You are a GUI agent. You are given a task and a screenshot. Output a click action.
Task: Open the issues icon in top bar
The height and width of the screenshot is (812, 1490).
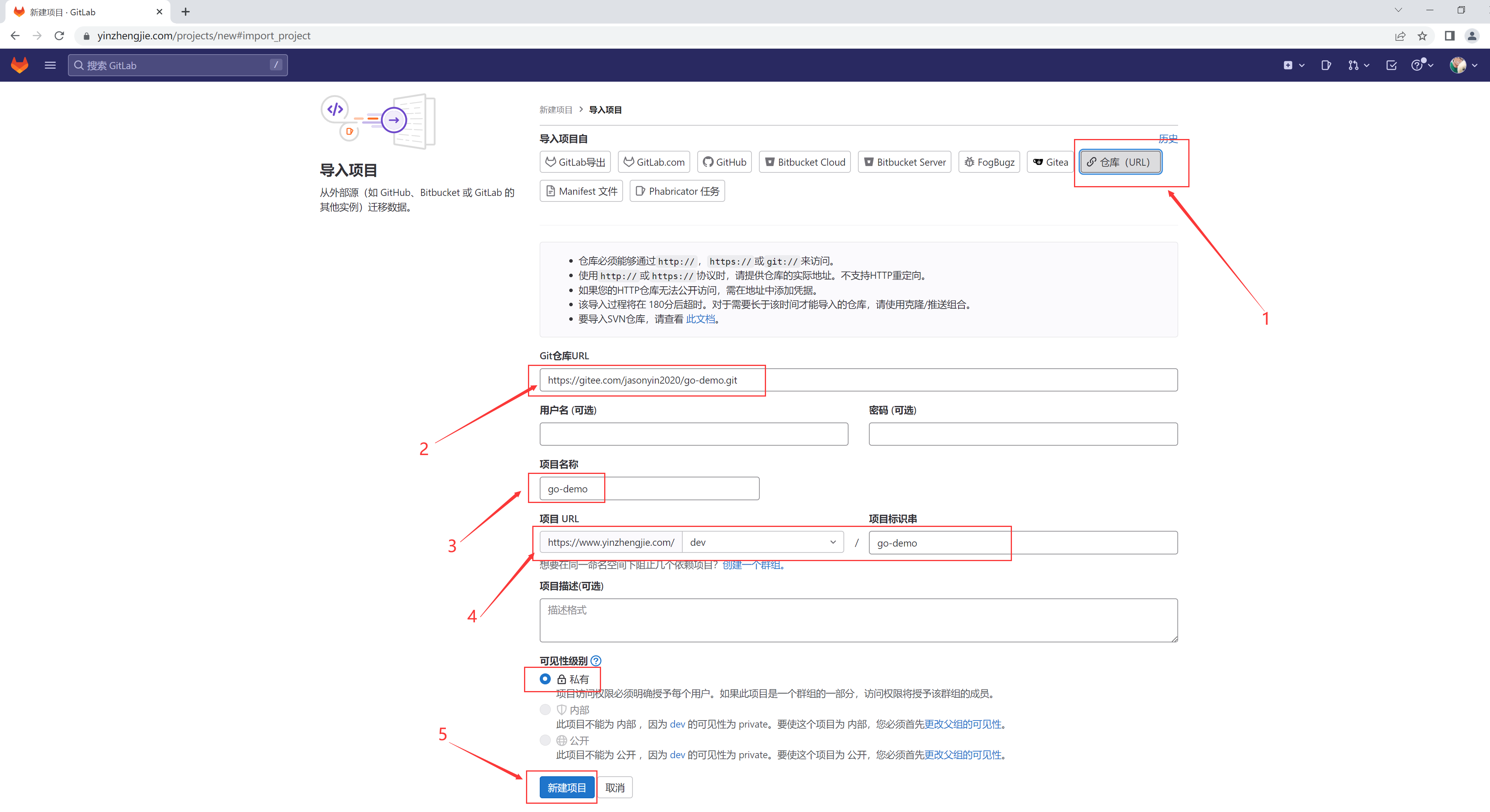pyautogui.click(x=1326, y=65)
